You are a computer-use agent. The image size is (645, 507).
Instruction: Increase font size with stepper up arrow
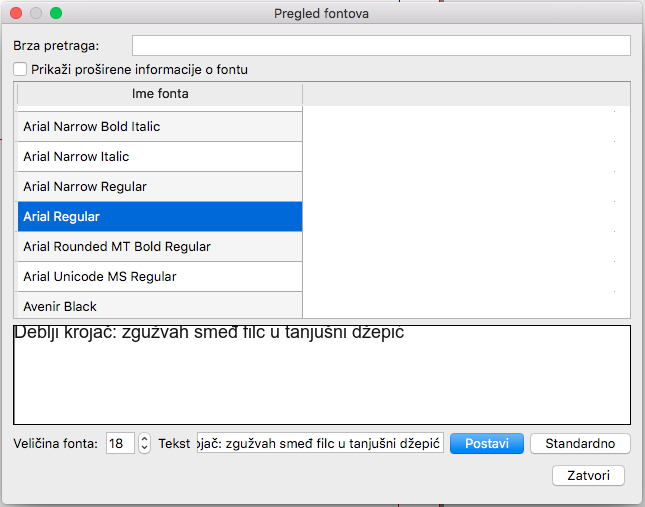click(x=144, y=439)
